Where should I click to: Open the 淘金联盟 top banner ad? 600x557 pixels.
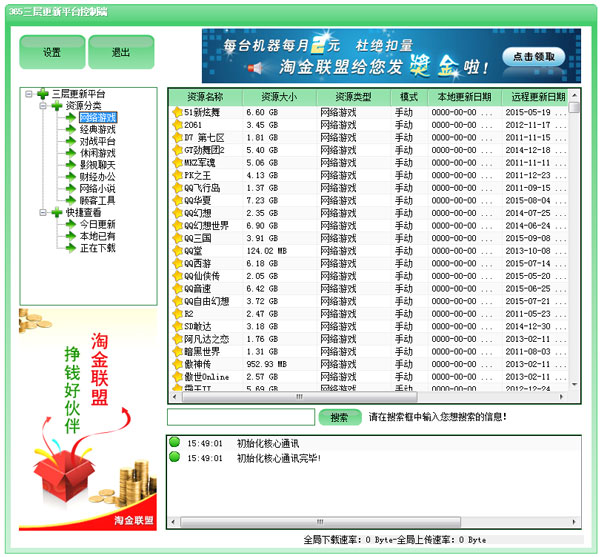pyautogui.click(x=391, y=56)
